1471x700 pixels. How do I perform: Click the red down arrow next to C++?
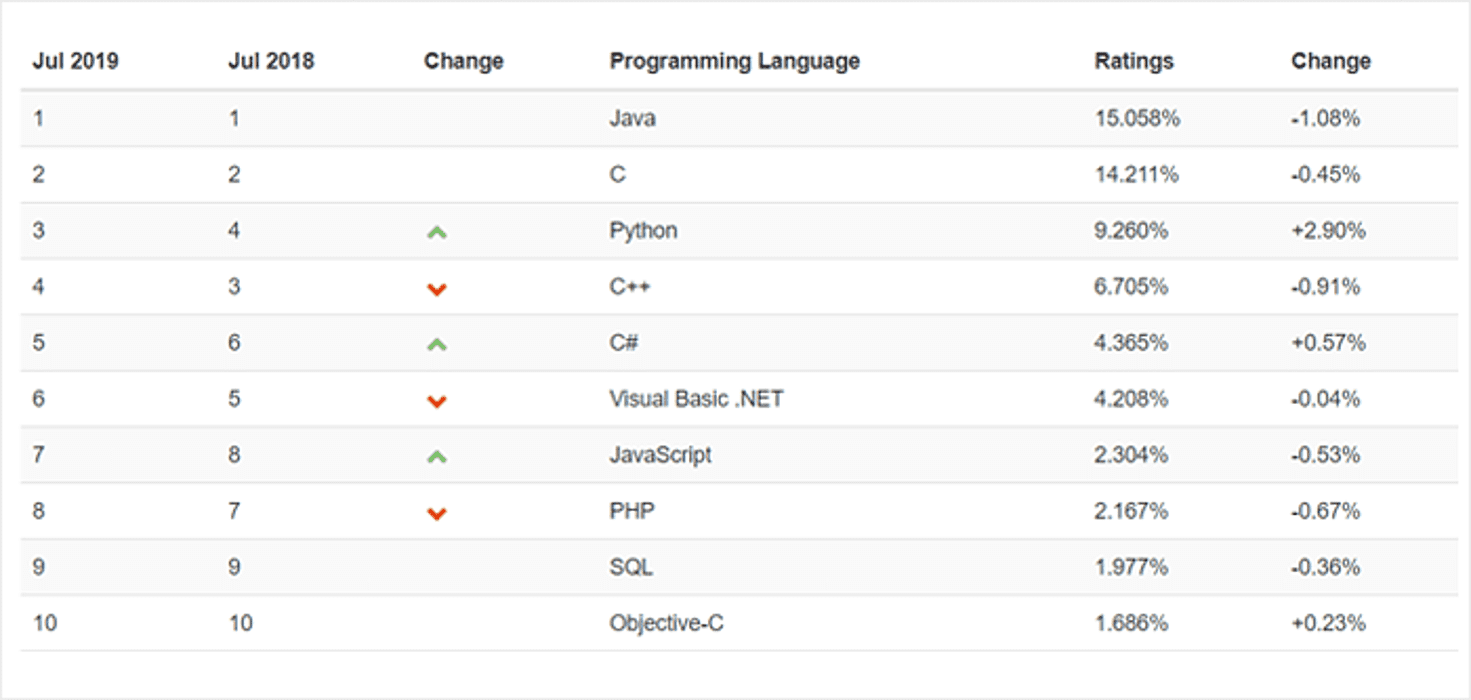(x=435, y=286)
